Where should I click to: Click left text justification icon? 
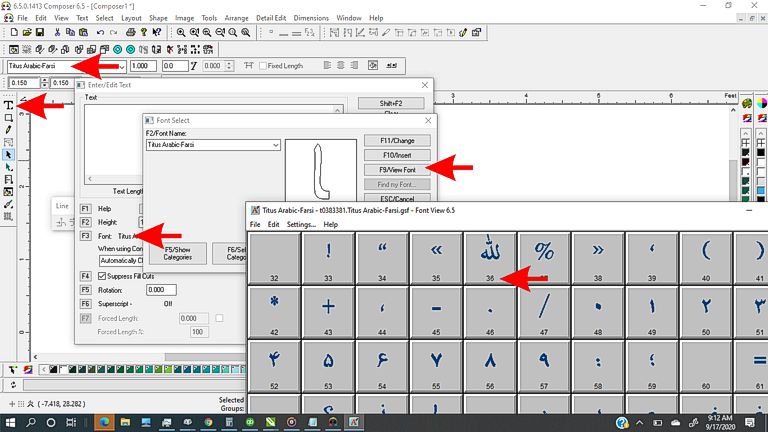pyautogui.click(x=327, y=65)
